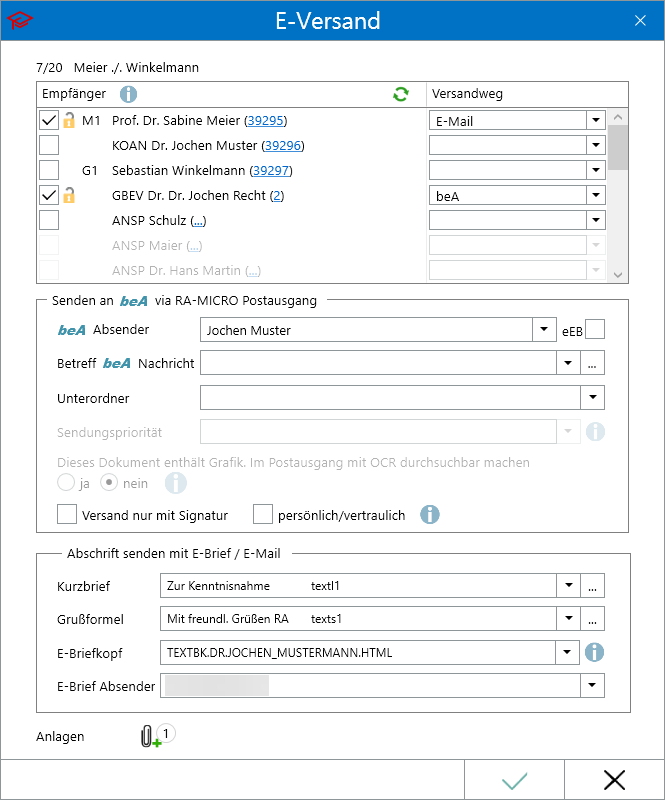Uncheck recipient GBEV Dr. Dr. Jochen Recht
The image size is (665, 800).
[x=49, y=195]
